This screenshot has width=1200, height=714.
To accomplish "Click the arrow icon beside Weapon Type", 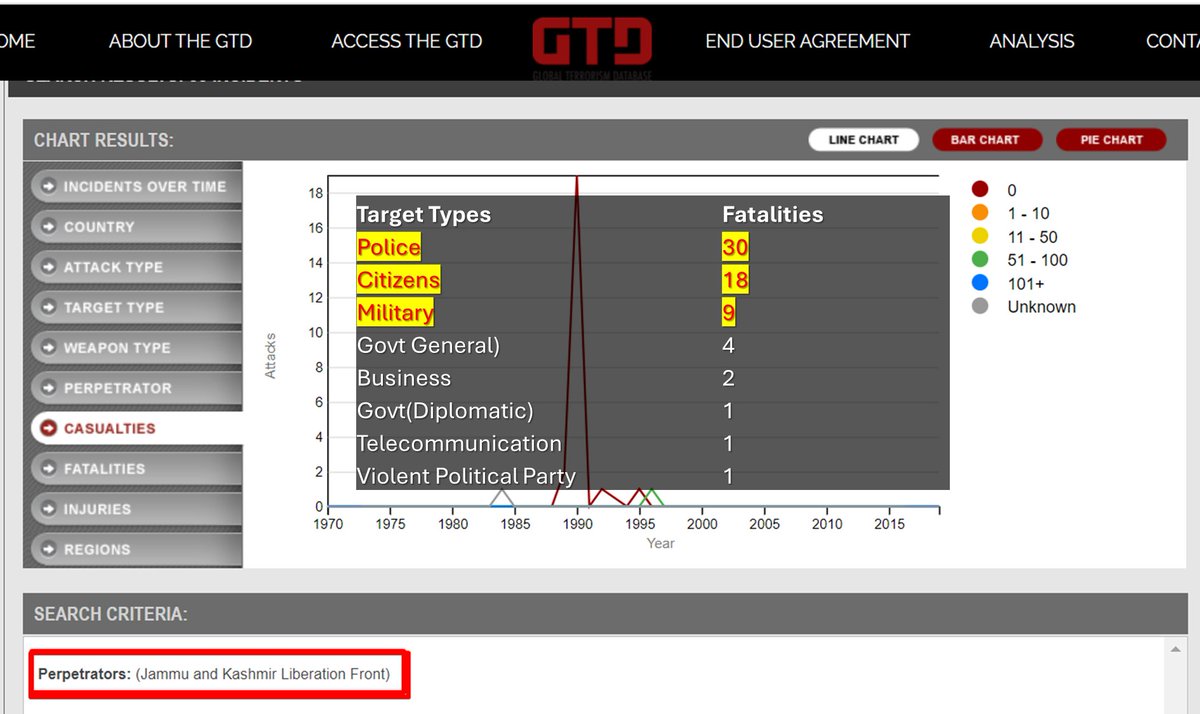I will click(47, 347).
